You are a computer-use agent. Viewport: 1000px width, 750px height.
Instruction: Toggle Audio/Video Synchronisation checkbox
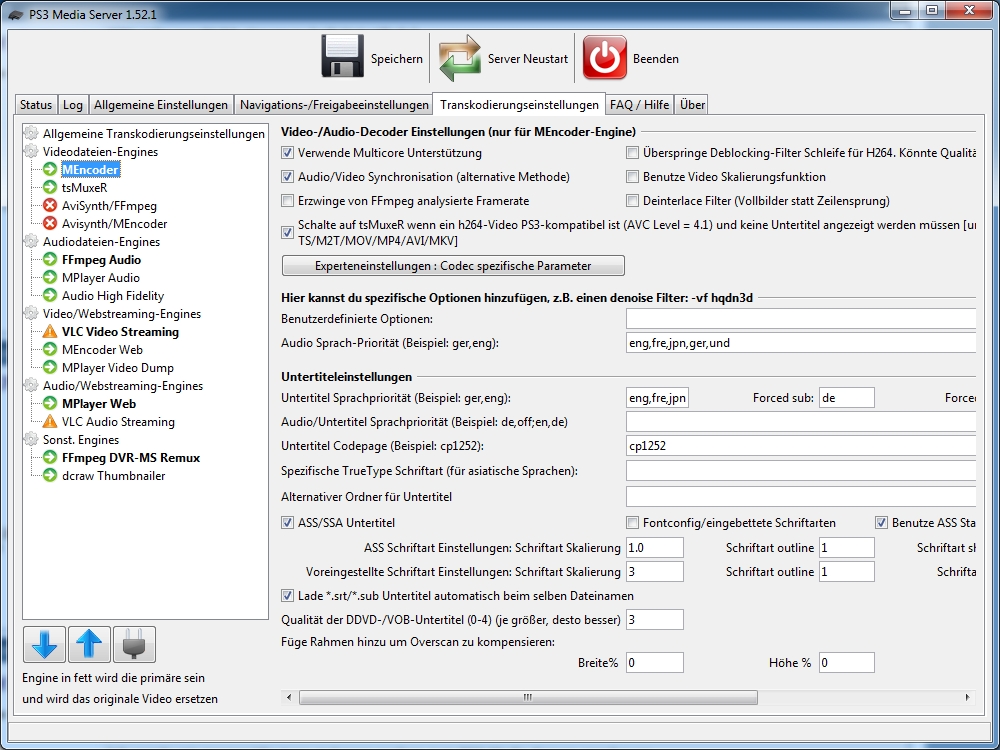(x=288, y=177)
